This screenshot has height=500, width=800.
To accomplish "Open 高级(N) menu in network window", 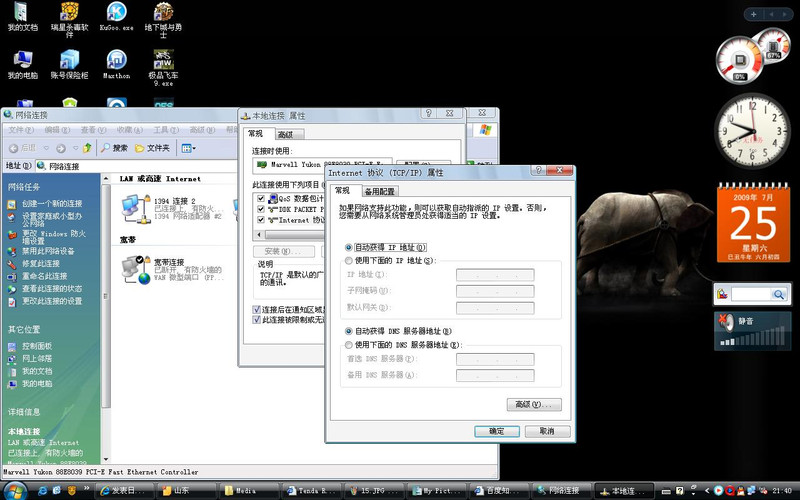I will 203,130.
